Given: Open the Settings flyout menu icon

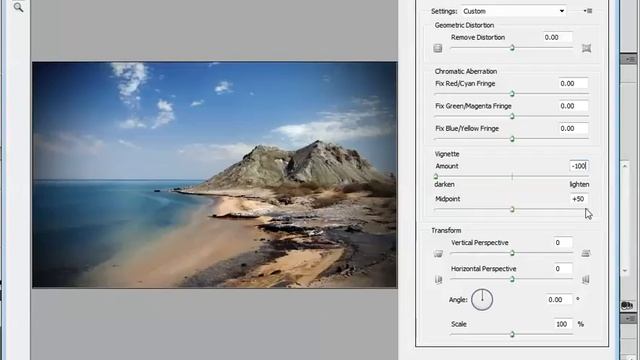Looking at the screenshot, I should pyautogui.click(x=588, y=11).
